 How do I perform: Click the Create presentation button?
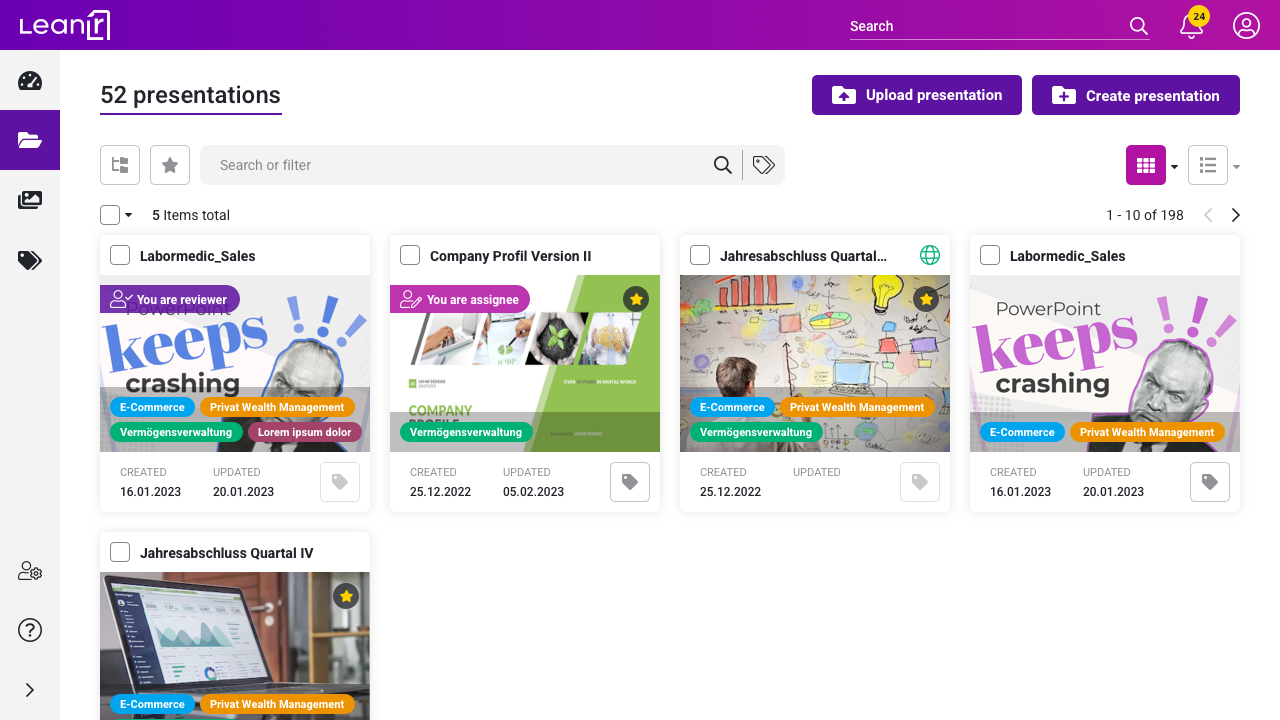[1136, 95]
